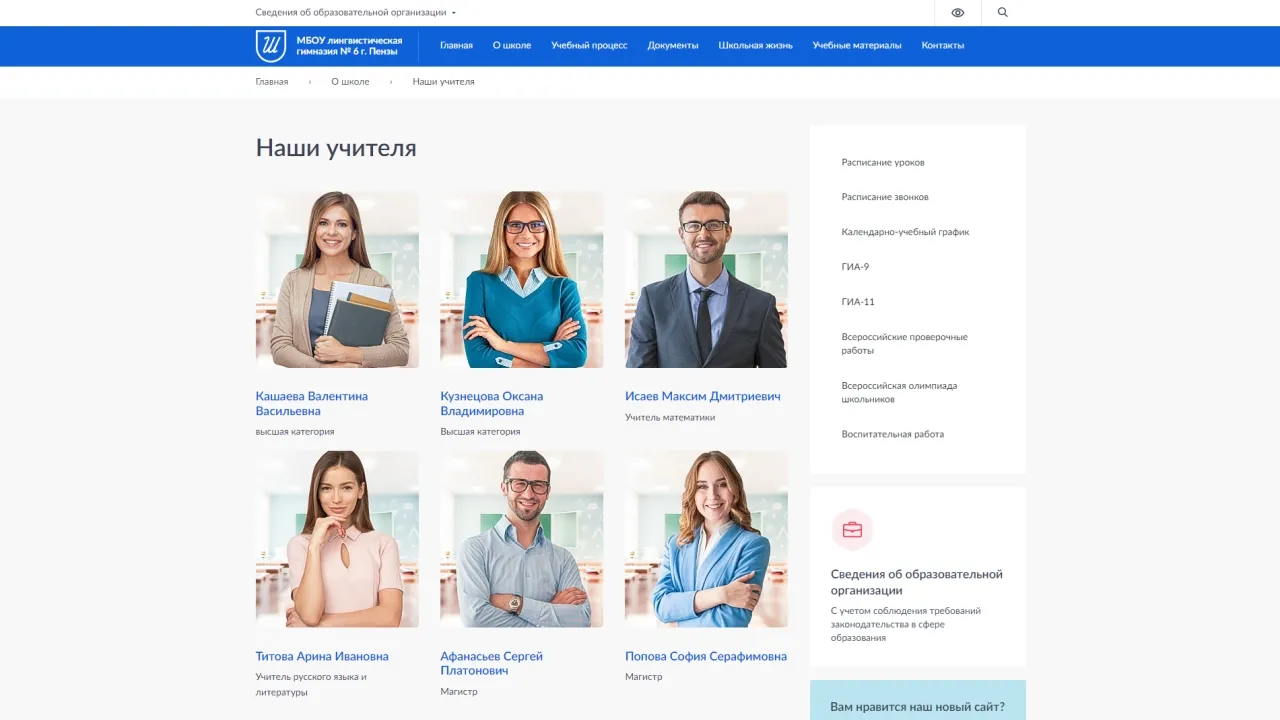Image resolution: width=1280 pixels, height=720 pixels.
Task: Open teacher profile 'Кашаева Валентина Васильевна'
Action: (x=312, y=404)
